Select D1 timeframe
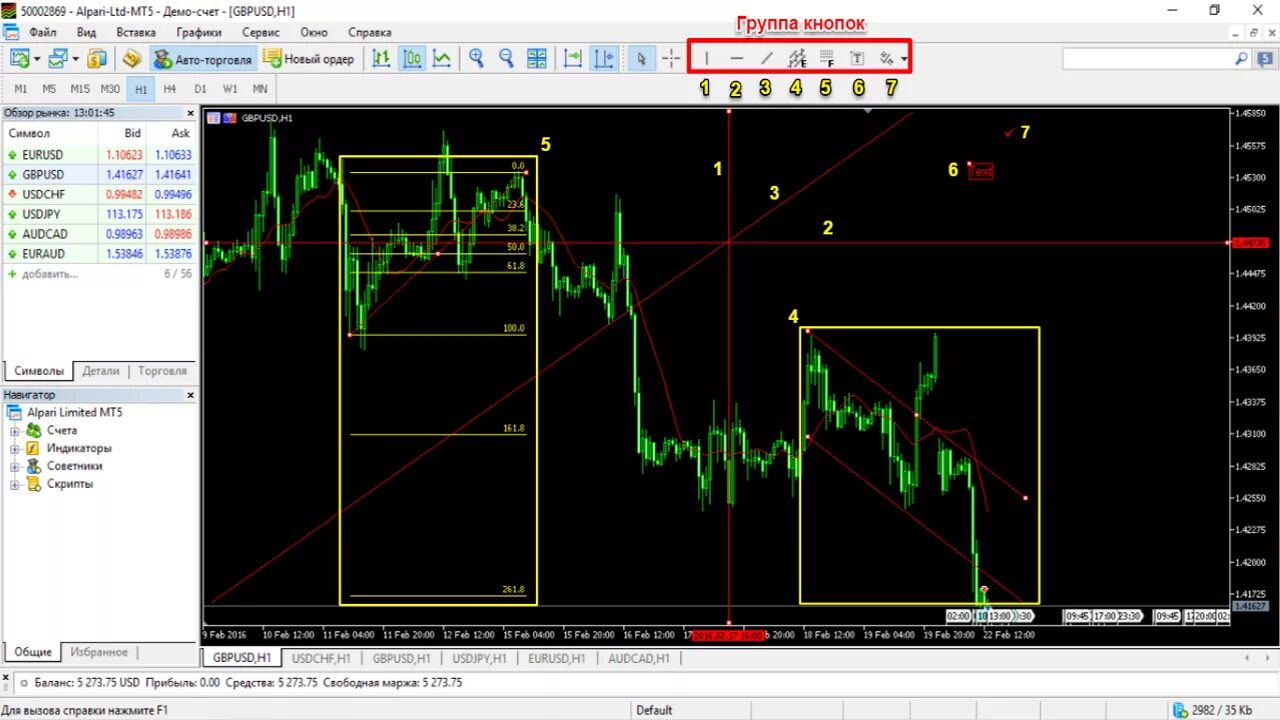The height and width of the screenshot is (720, 1280). click(x=200, y=89)
